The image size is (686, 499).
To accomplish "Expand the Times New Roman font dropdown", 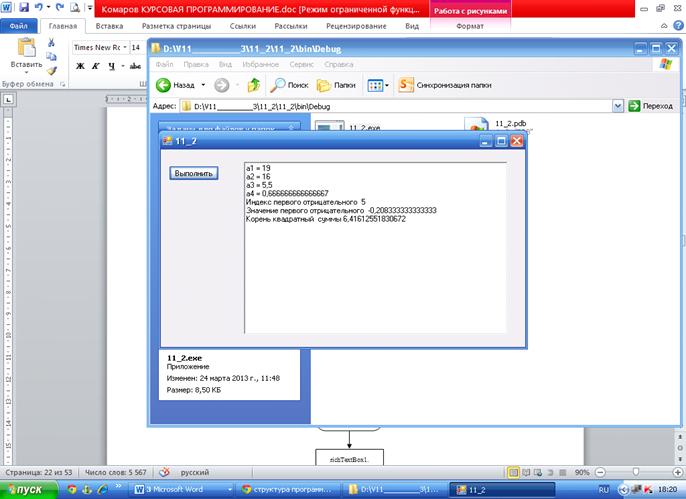I will pos(123,47).
